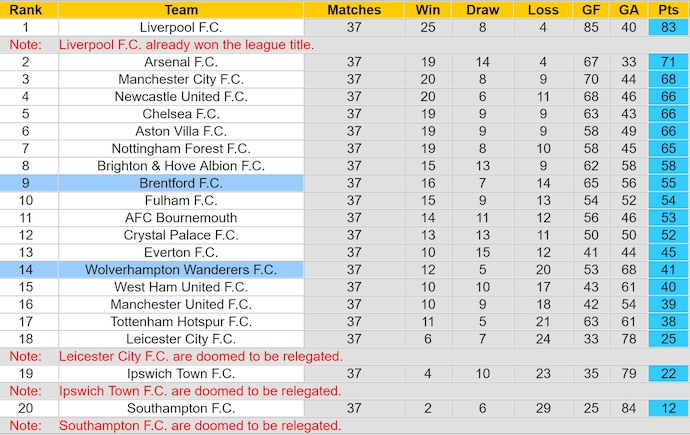Click the Matches column header
690x435 pixels.
click(354, 10)
